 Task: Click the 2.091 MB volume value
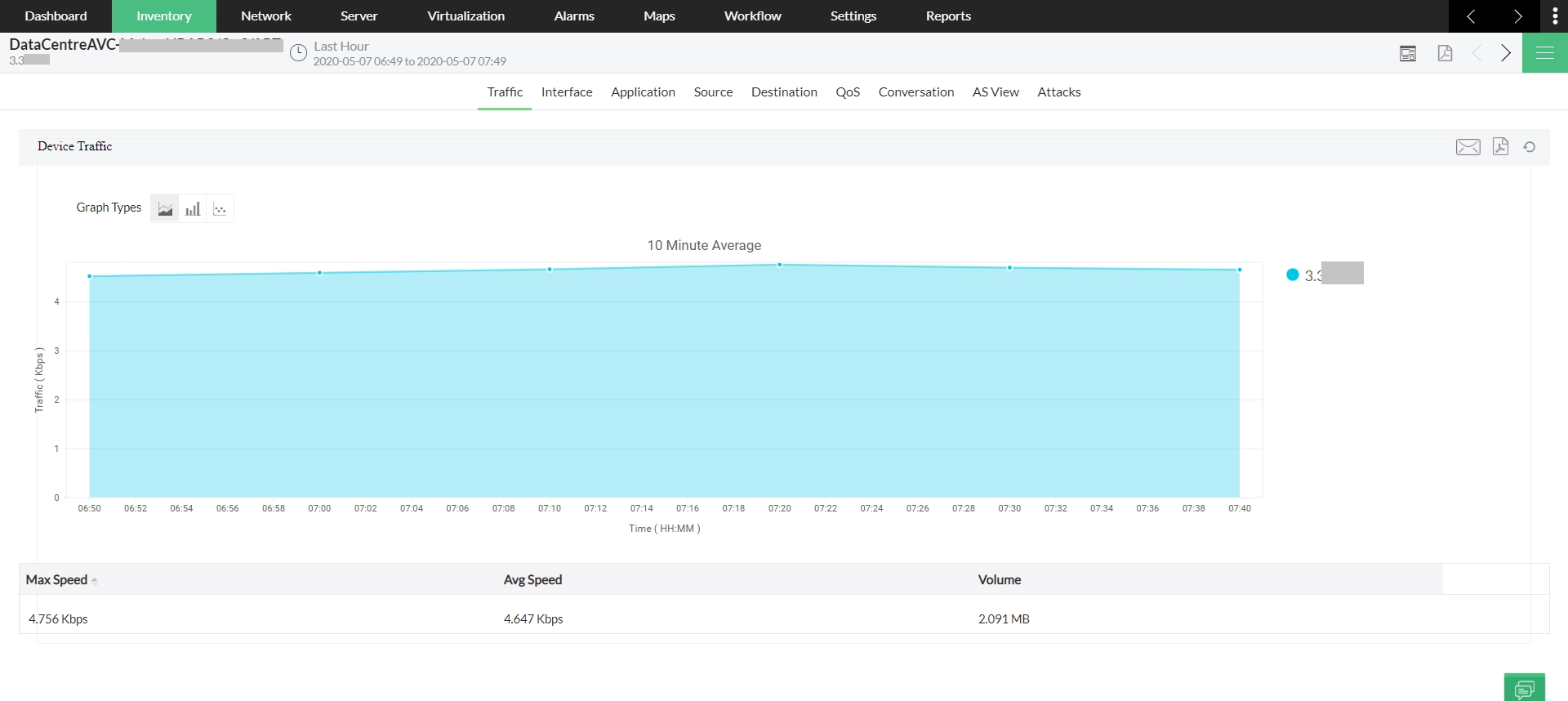[1004, 619]
